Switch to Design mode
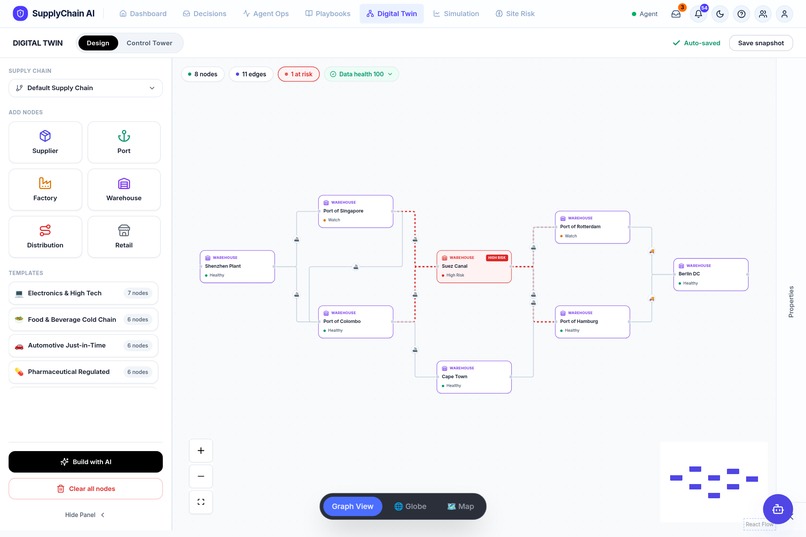Screen dimensions: 806x537 click(98, 43)
